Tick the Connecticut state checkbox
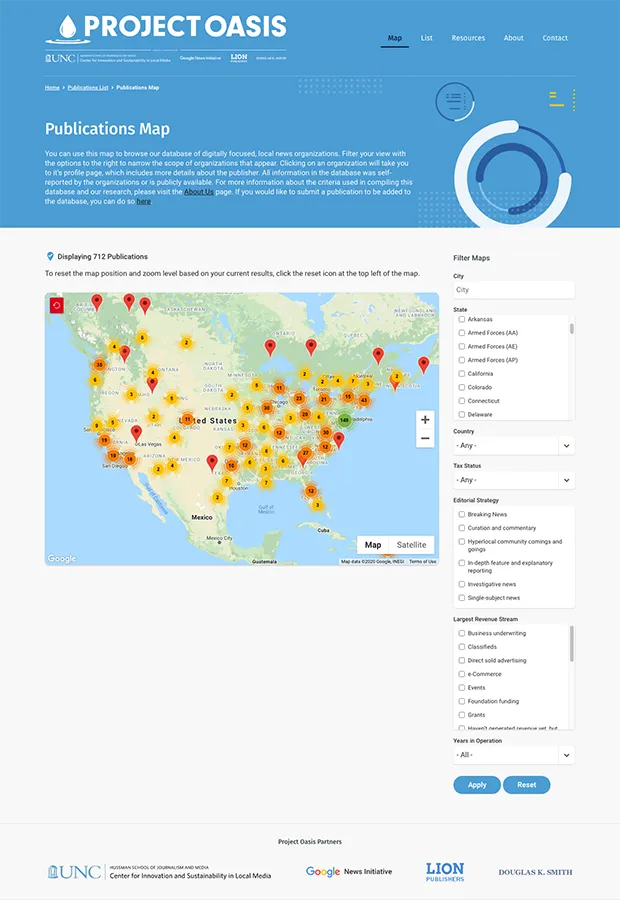The width and height of the screenshot is (620, 900). [x=462, y=401]
